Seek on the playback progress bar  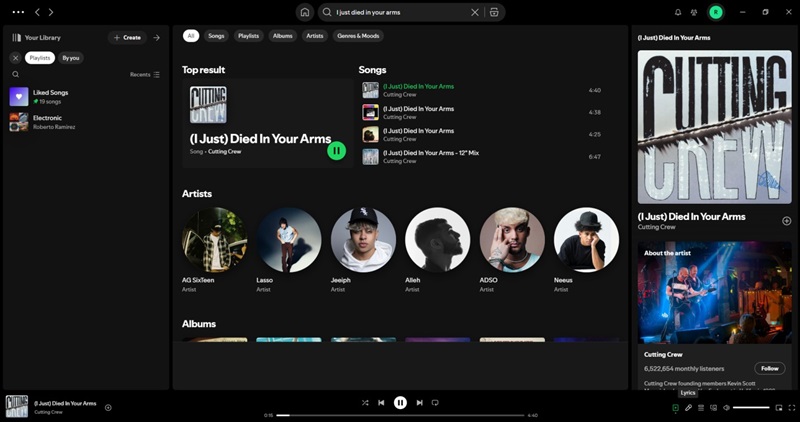coord(401,415)
